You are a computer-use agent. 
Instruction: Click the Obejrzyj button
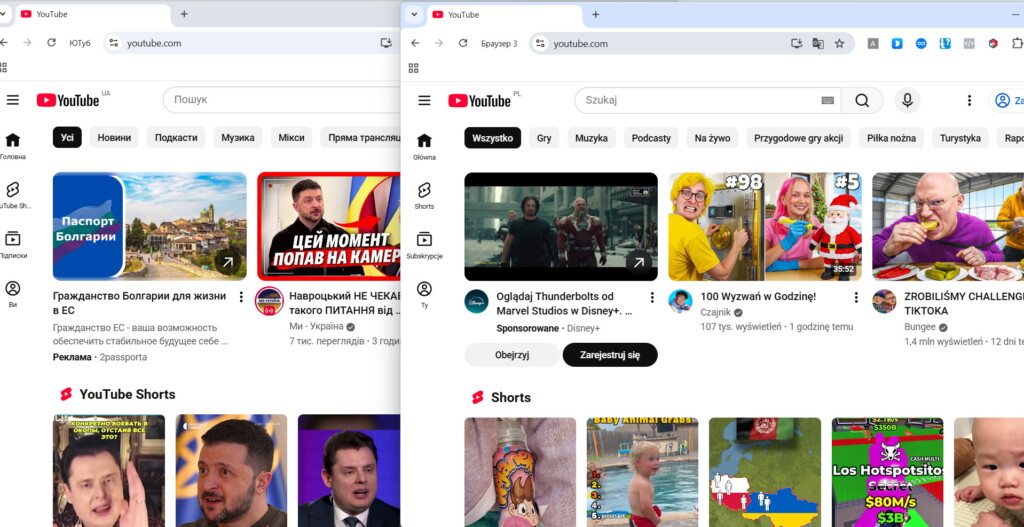coord(512,355)
